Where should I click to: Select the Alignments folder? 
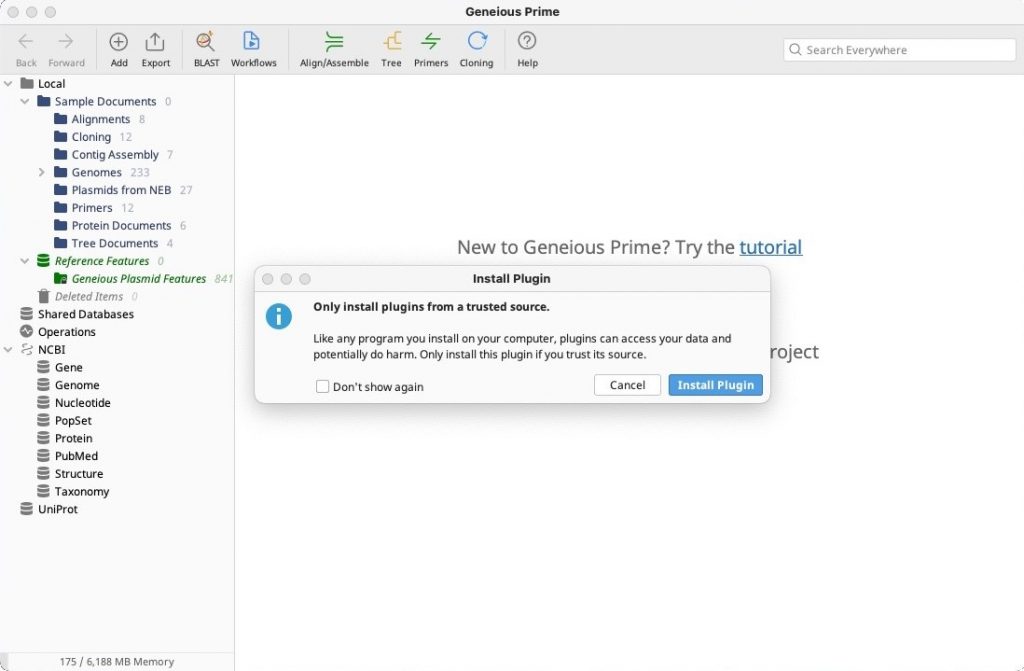click(x=100, y=119)
